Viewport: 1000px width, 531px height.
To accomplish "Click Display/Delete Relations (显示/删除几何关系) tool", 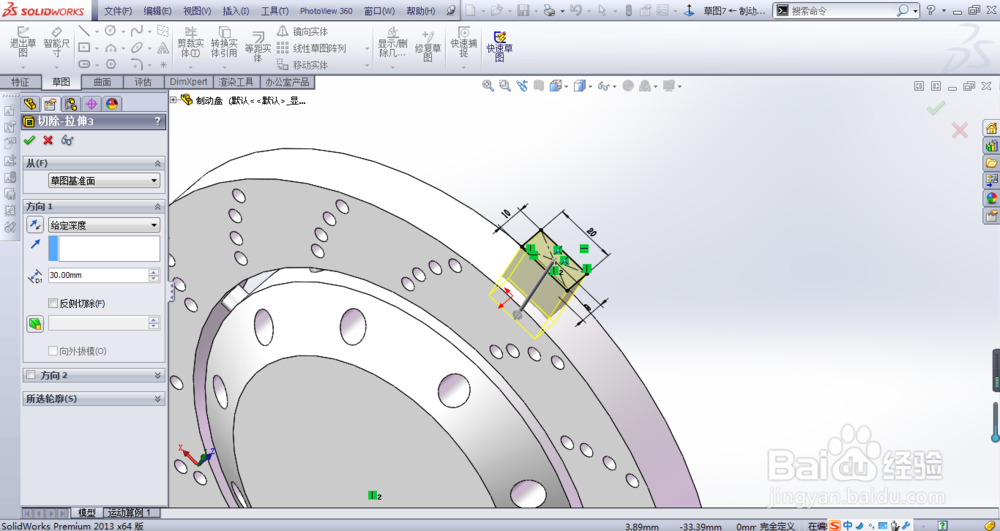I will coord(392,43).
